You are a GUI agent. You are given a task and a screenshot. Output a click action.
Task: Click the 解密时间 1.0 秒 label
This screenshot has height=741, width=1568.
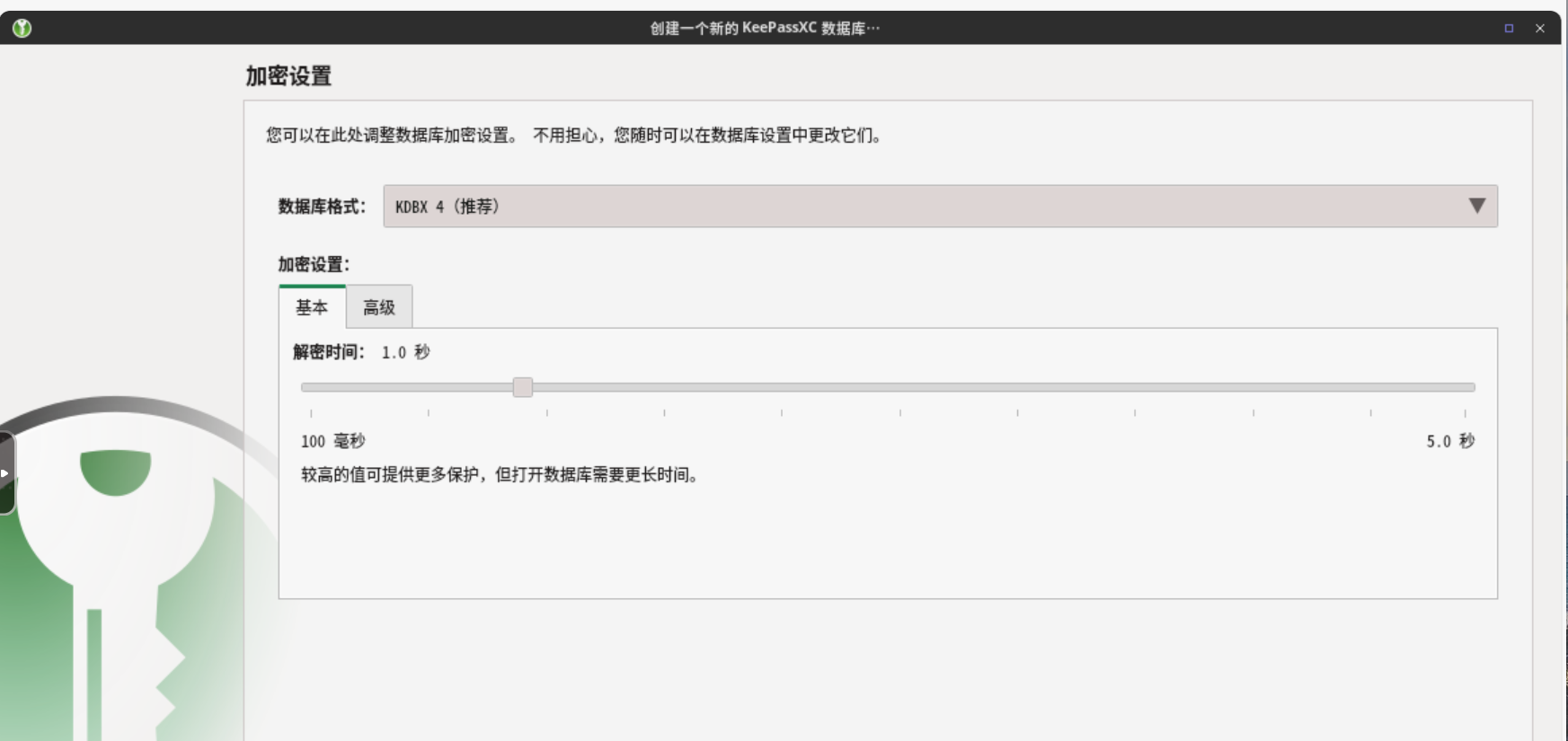pos(361,352)
